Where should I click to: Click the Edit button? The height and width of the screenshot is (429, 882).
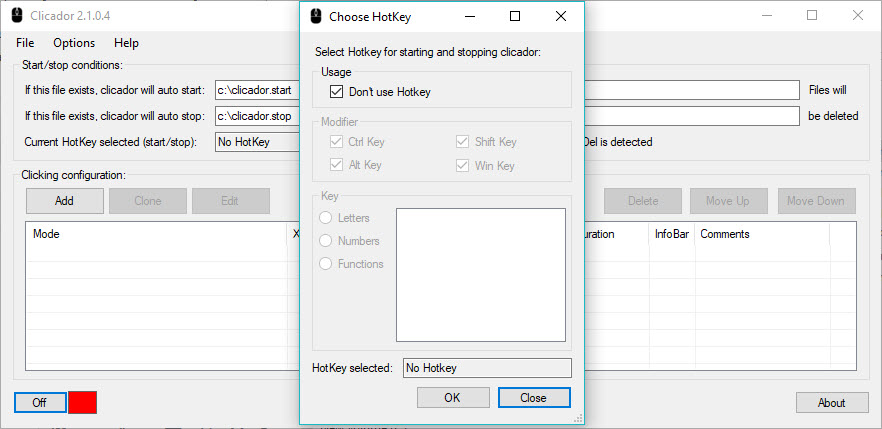231,201
